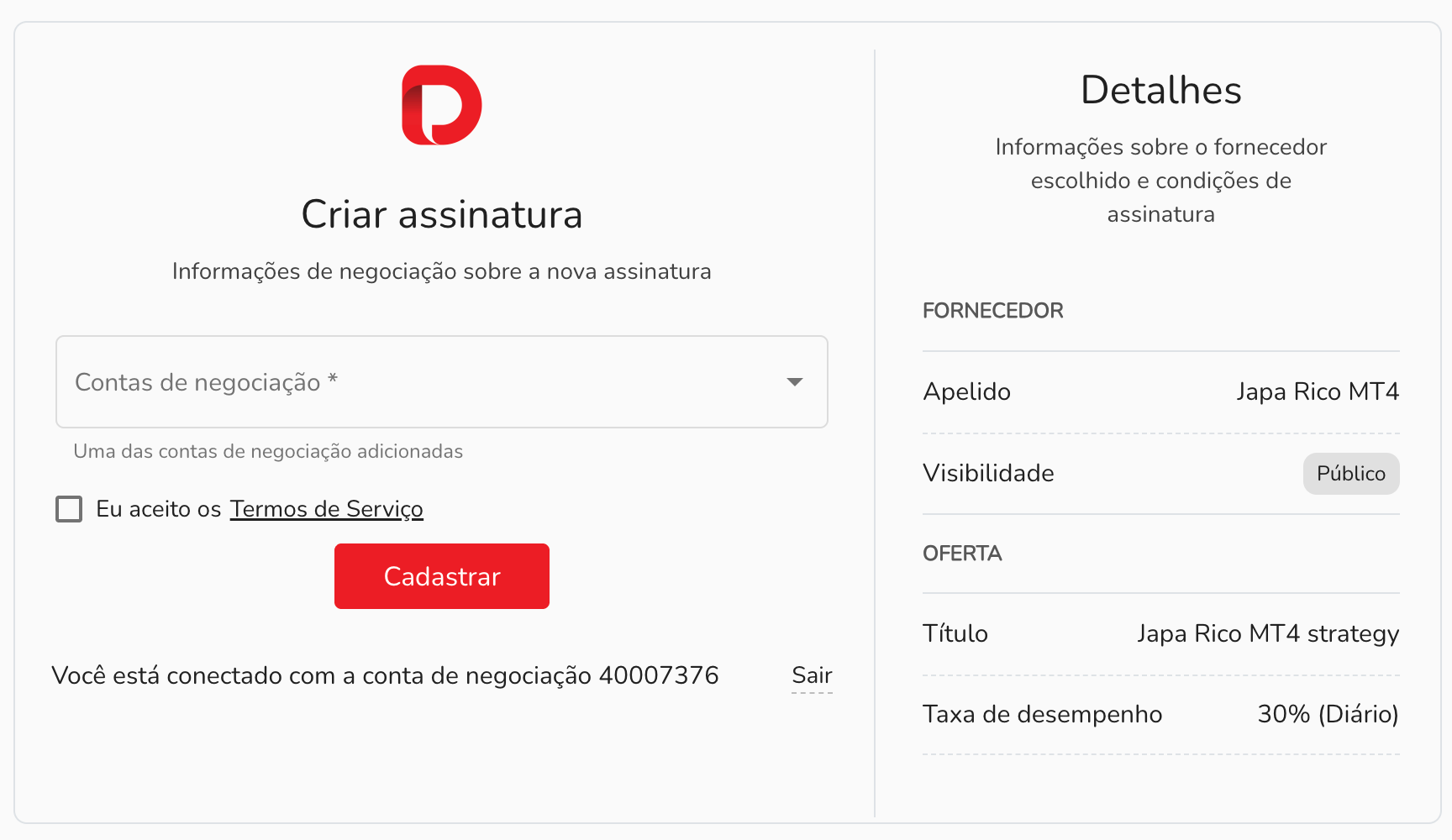Check the accept terms checkbox
1452x840 pixels.
click(69, 509)
